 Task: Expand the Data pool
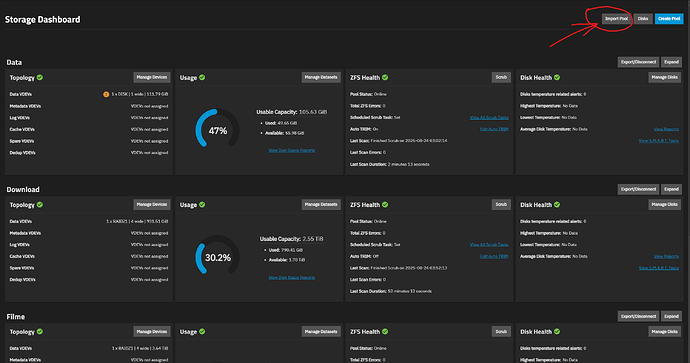pyautogui.click(x=672, y=62)
